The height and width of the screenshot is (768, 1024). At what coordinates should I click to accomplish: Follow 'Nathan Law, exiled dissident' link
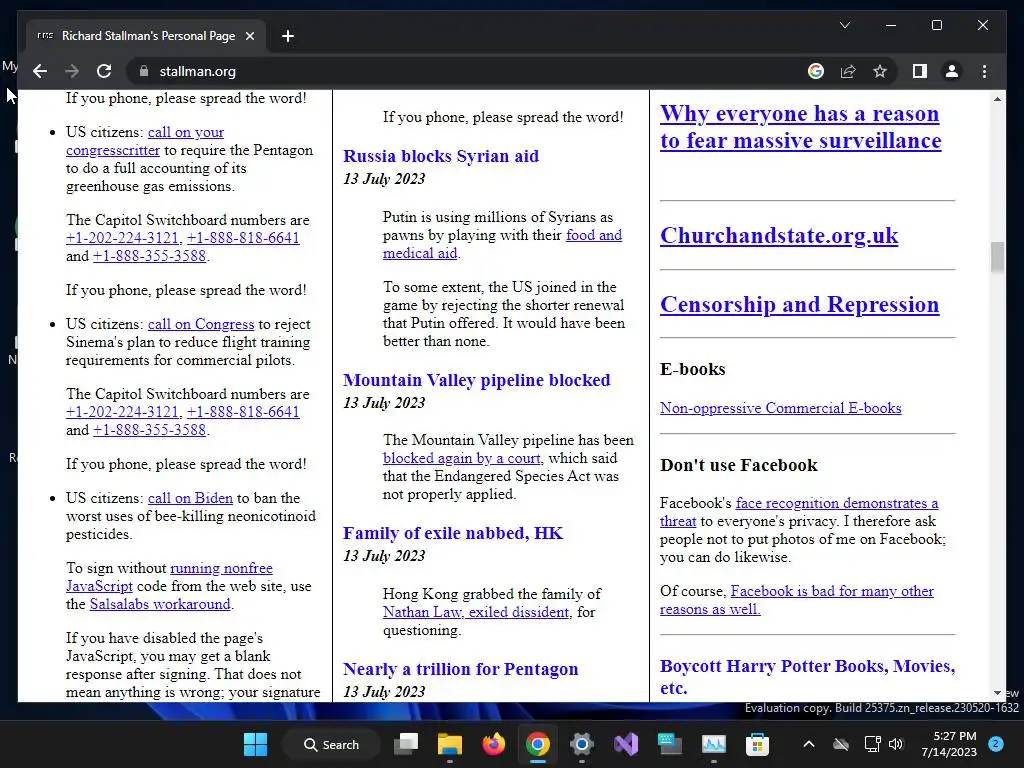pyautogui.click(x=476, y=612)
